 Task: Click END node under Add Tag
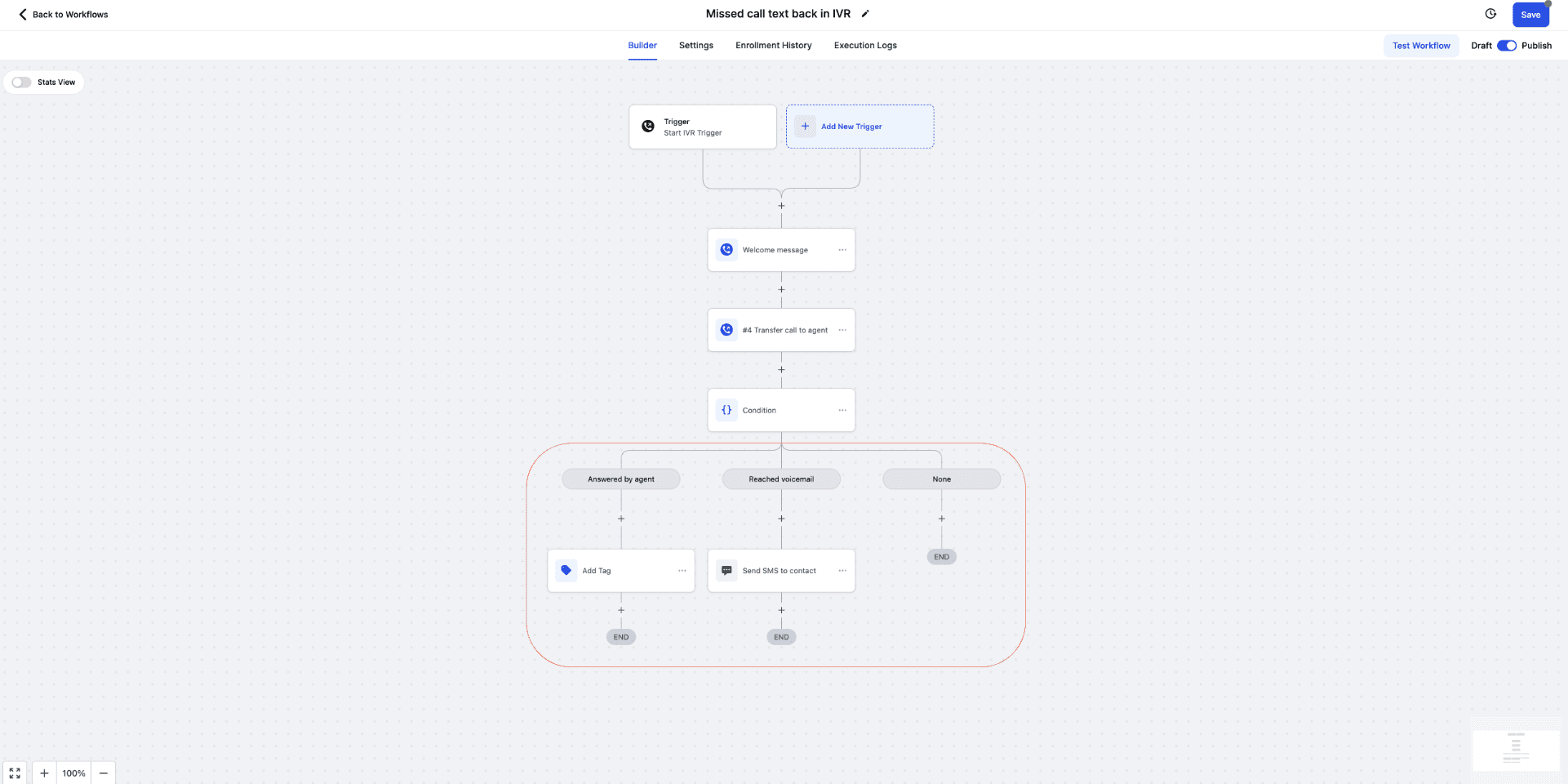point(621,637)
